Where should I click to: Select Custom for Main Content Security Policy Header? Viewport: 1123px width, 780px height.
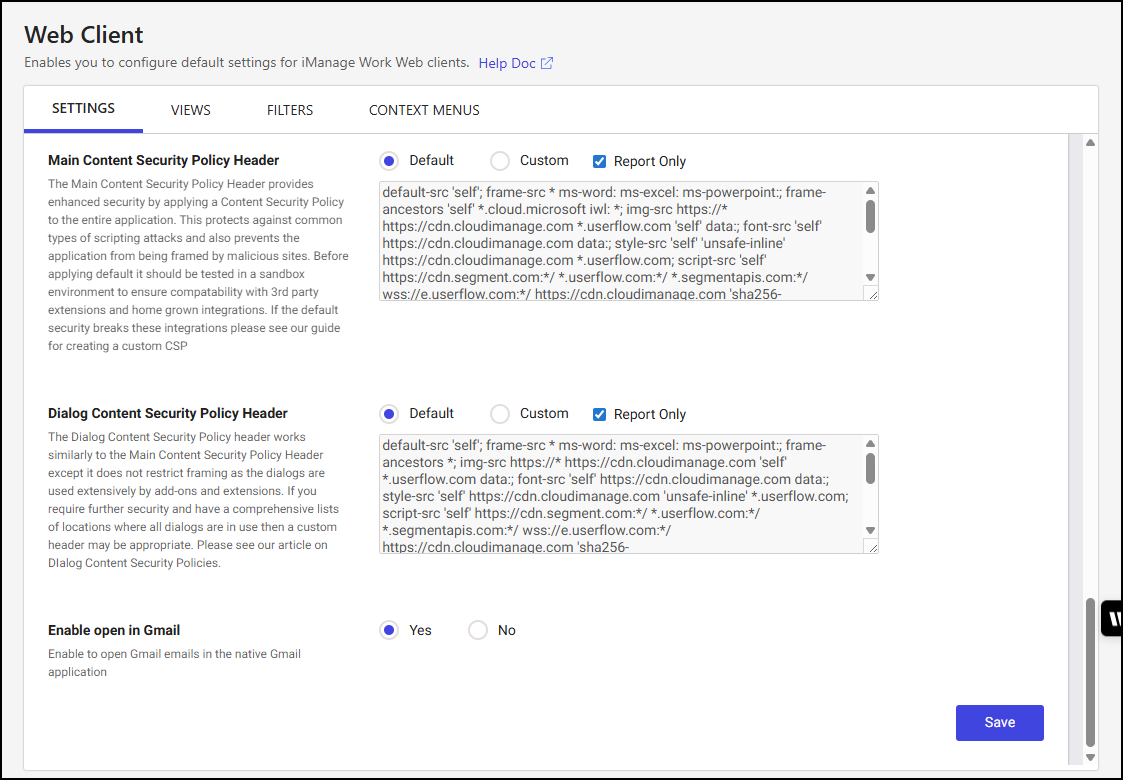[x=500, y=161]
